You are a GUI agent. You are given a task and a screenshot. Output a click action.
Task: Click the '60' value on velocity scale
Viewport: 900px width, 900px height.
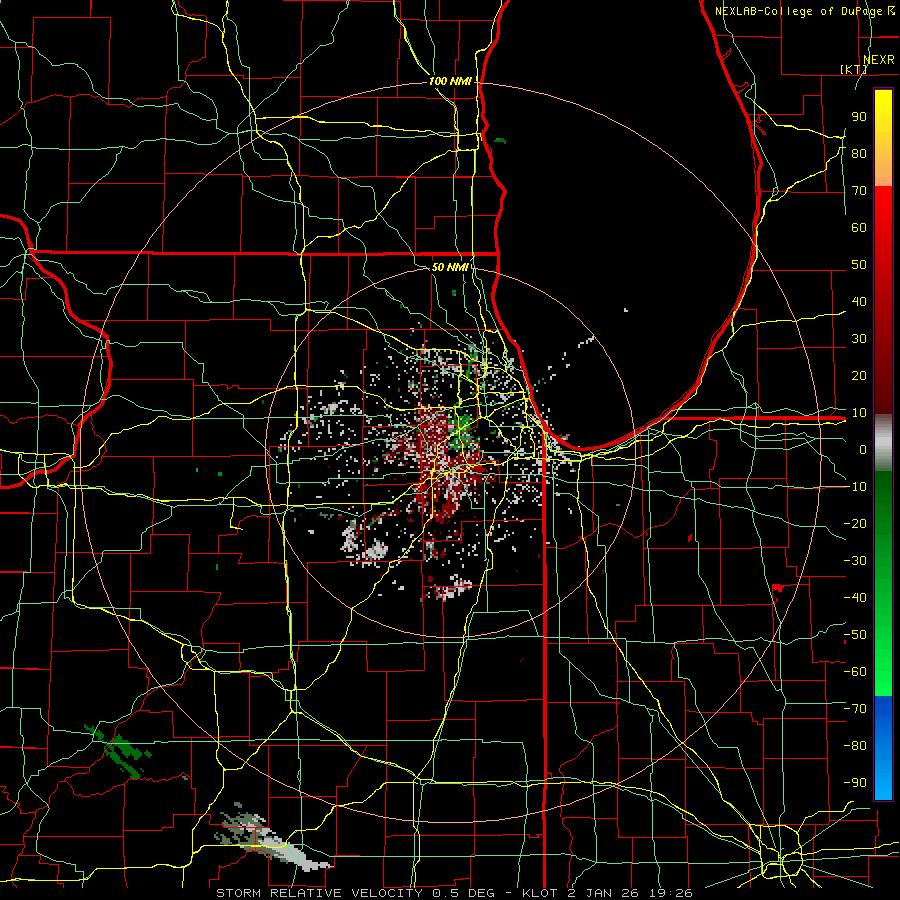[859, 227]
